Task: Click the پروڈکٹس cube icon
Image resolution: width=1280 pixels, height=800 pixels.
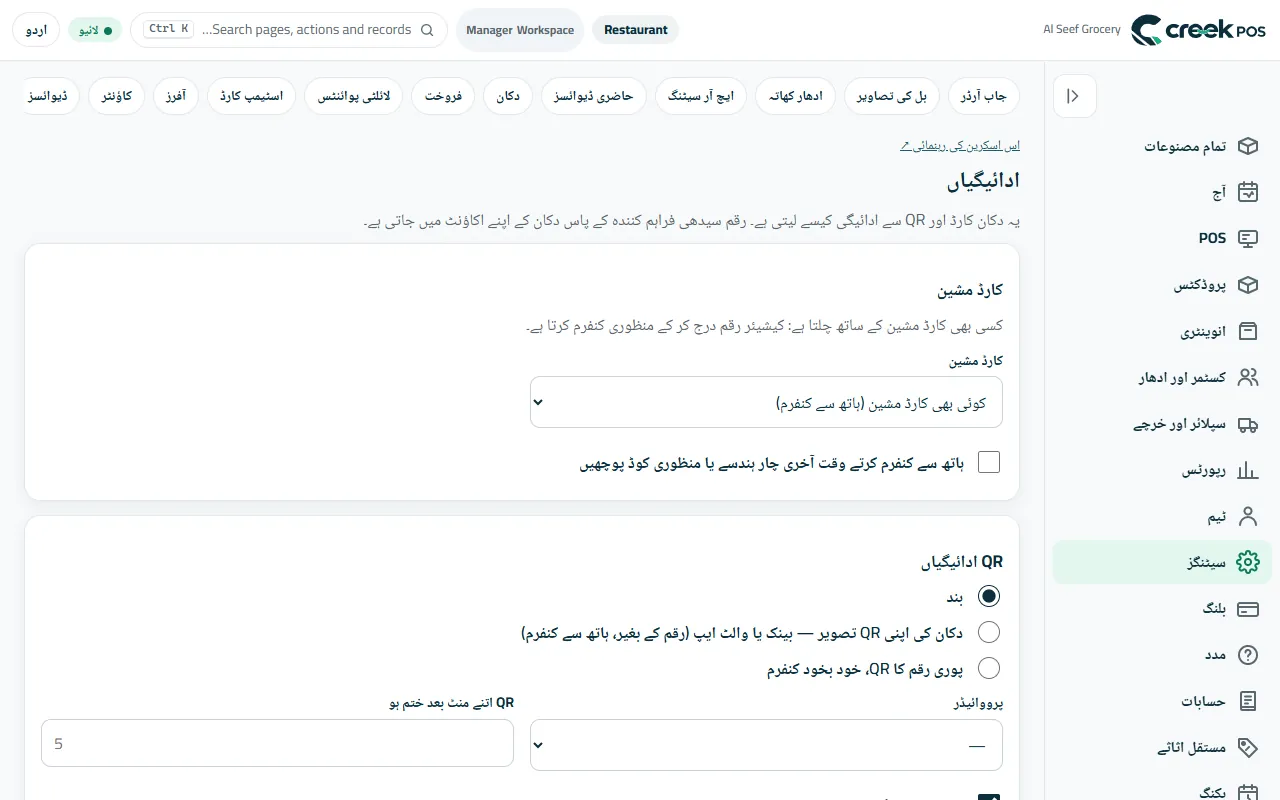Action: tap(1247, 285)
